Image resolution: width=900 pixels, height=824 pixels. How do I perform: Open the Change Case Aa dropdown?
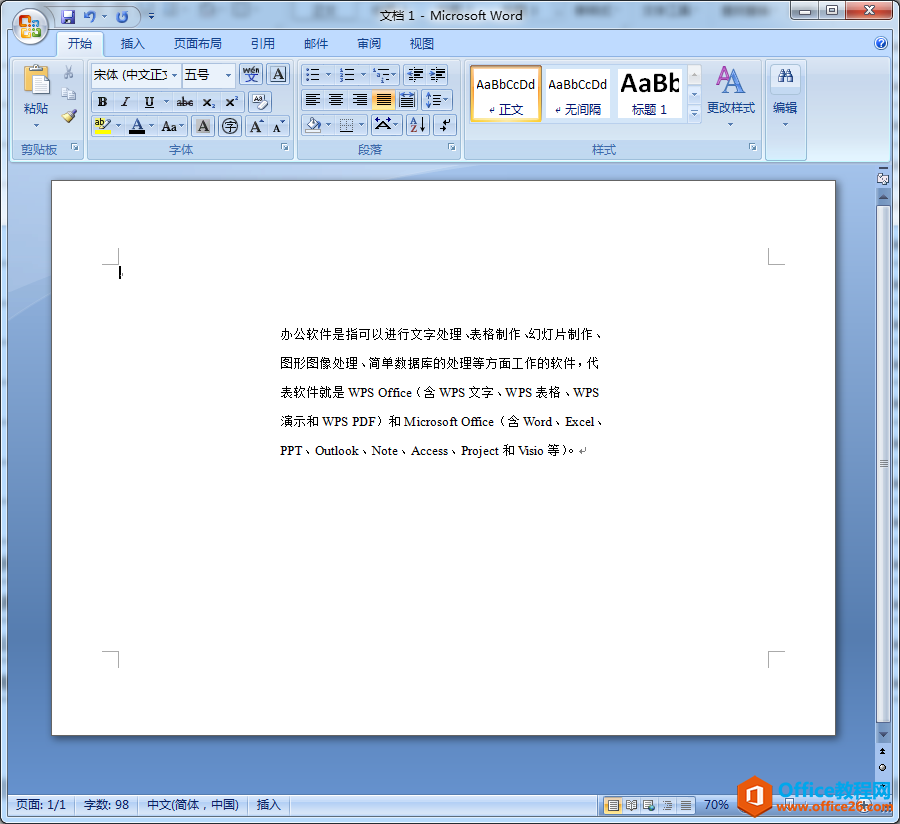coord(172,126)
